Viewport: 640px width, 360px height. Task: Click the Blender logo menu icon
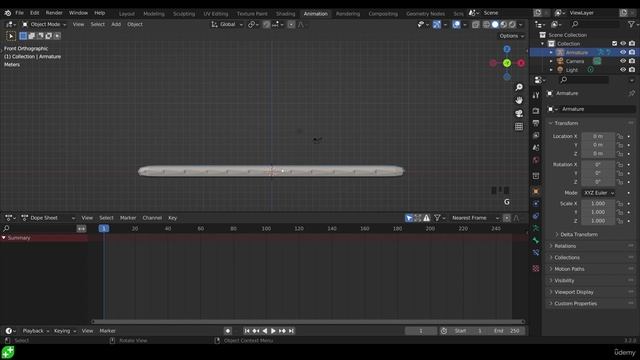(x=8, y=13)
